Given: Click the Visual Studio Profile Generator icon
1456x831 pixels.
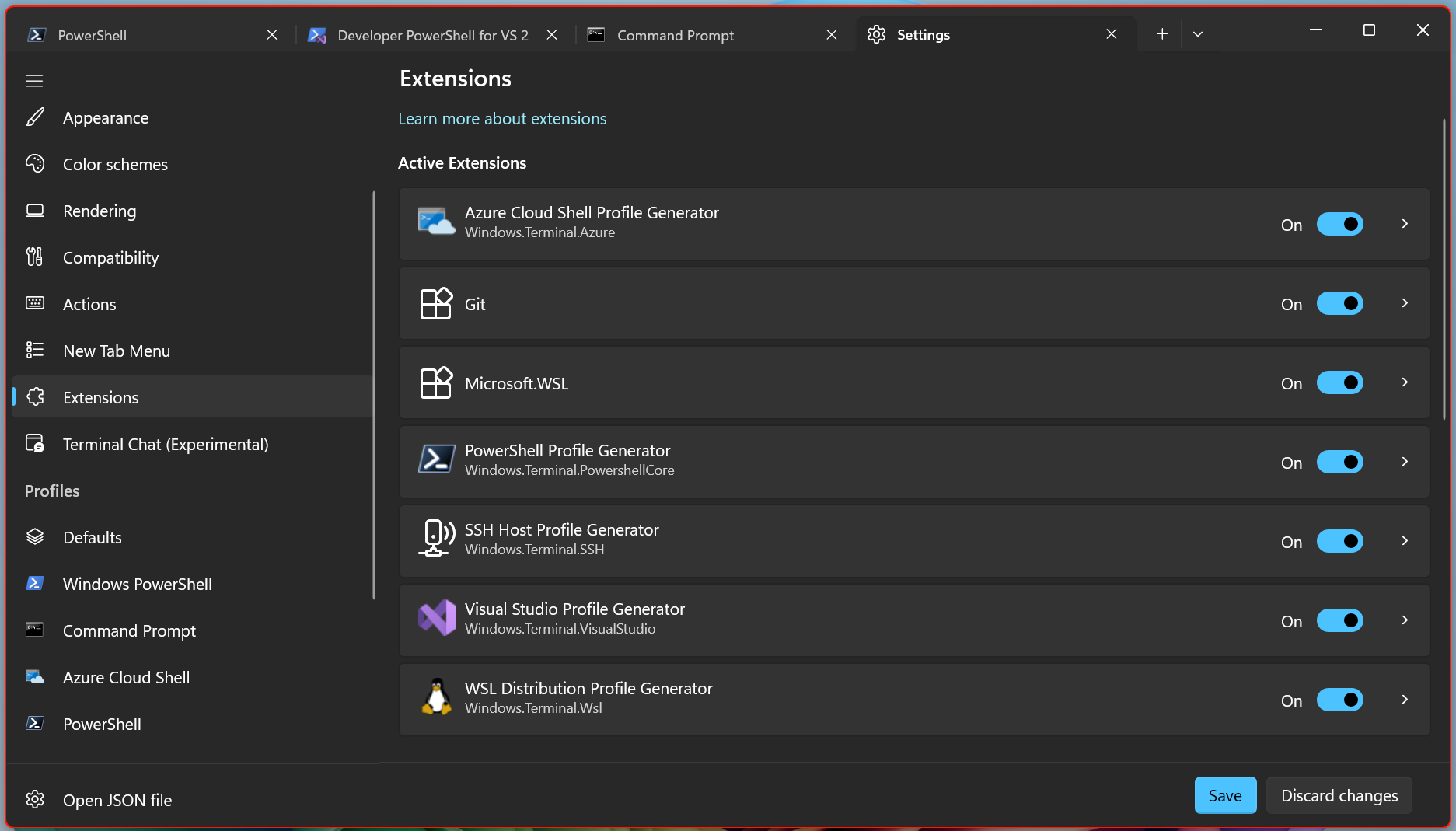Looking at the screenshot, I should point(436,618).
